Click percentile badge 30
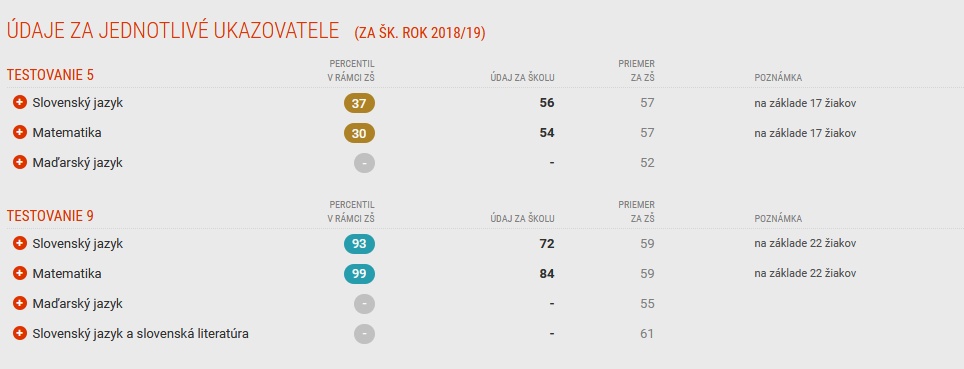964x369 pixels. [x=359, y=133]
